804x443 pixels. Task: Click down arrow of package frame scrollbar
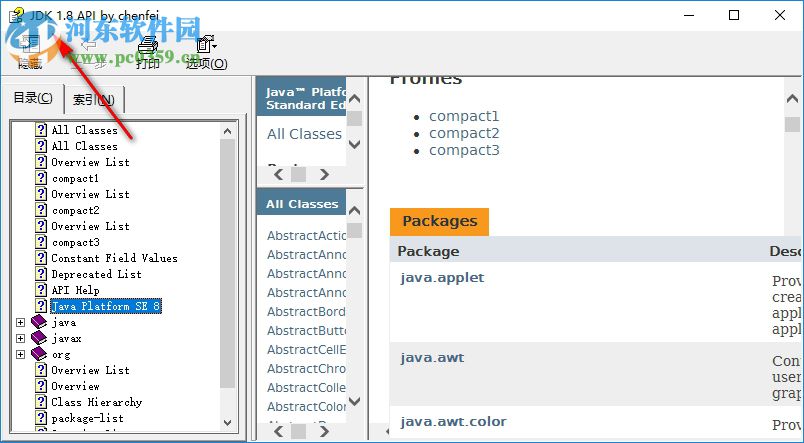click(x=354, y=145)
